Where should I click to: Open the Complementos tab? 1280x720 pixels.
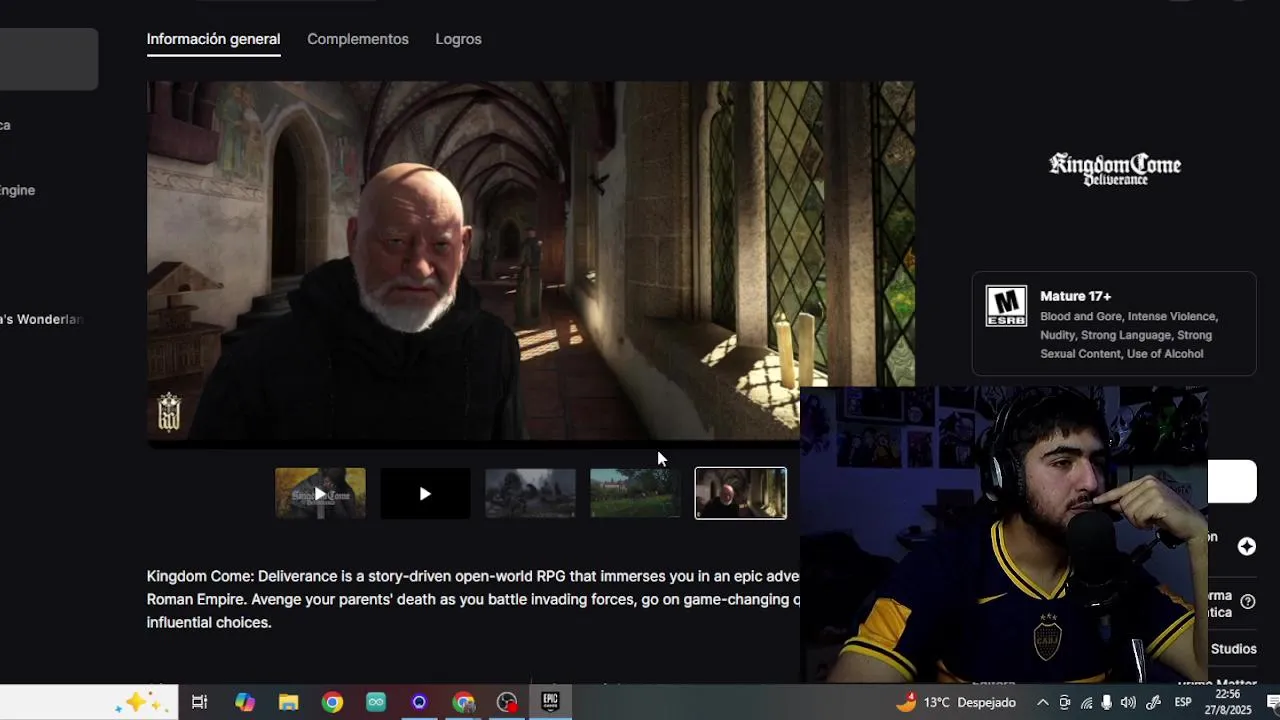358,39
